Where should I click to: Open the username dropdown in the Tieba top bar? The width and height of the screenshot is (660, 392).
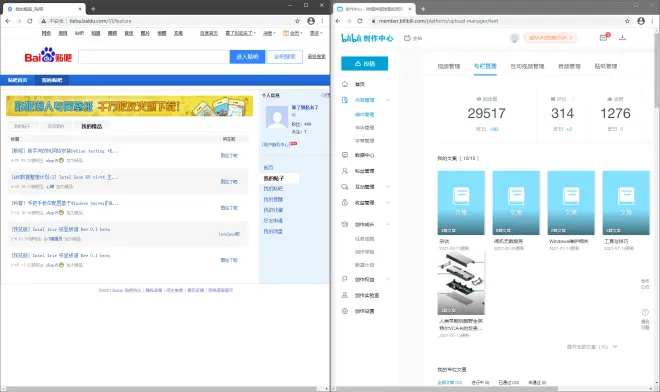coord(240,33)
